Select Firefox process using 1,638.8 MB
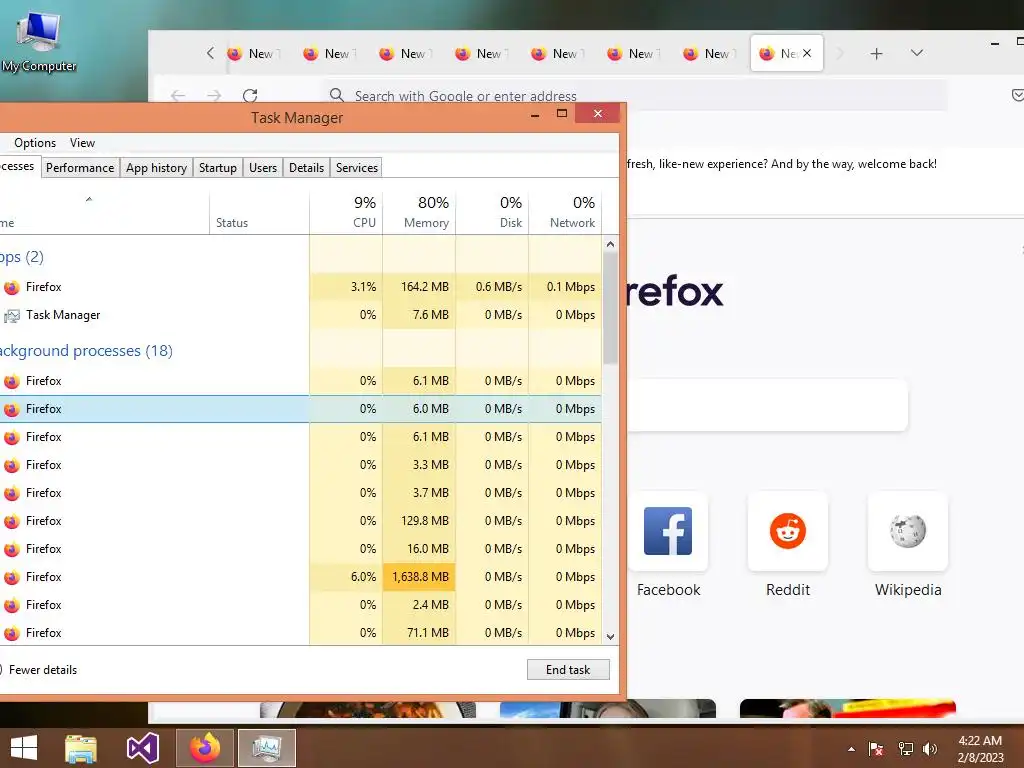Viewport: 1024px width, 768px height. (300, 577)
